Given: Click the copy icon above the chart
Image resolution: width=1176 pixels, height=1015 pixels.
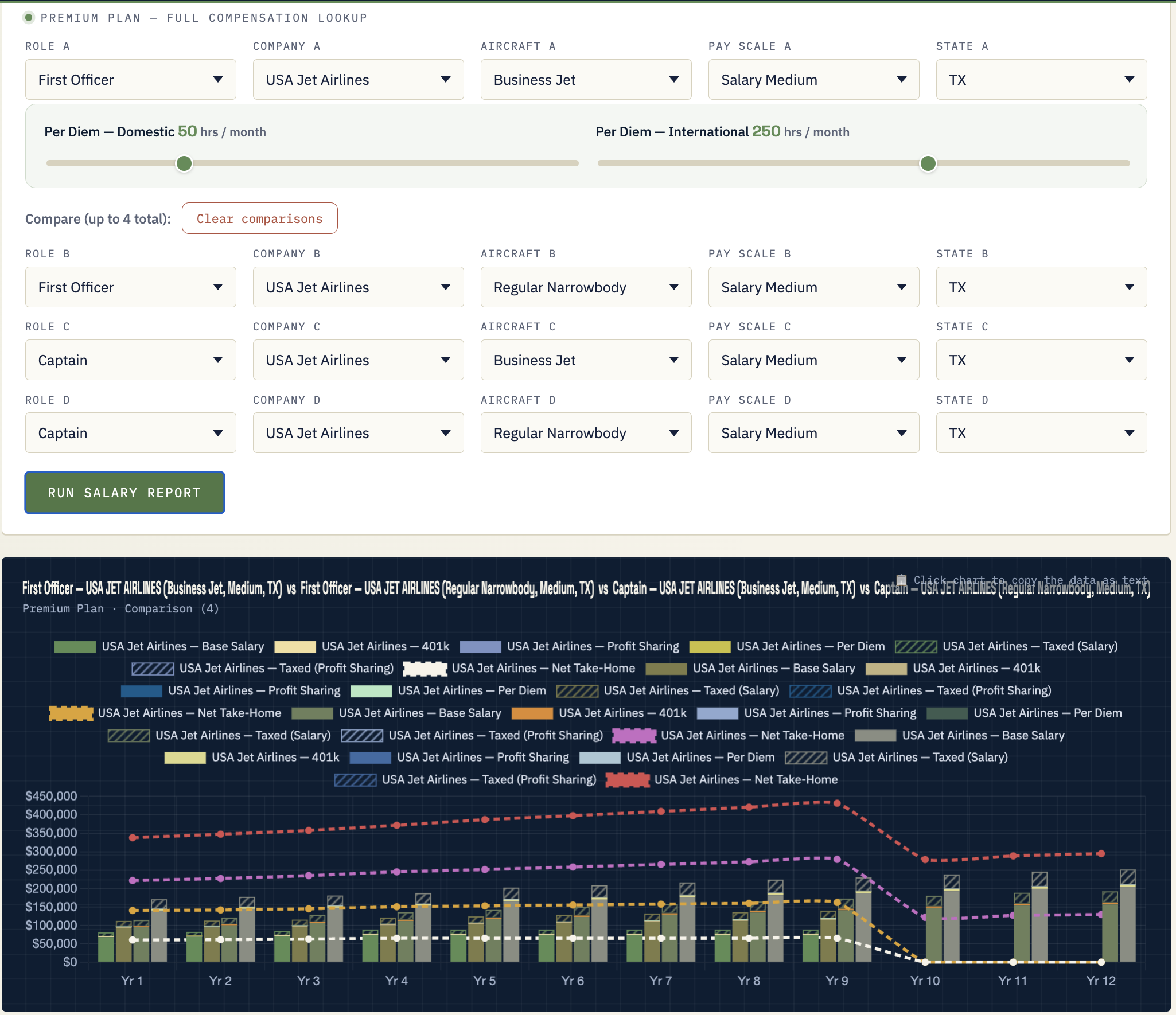Looking at the screenshot, I should [x=902, y=580].
